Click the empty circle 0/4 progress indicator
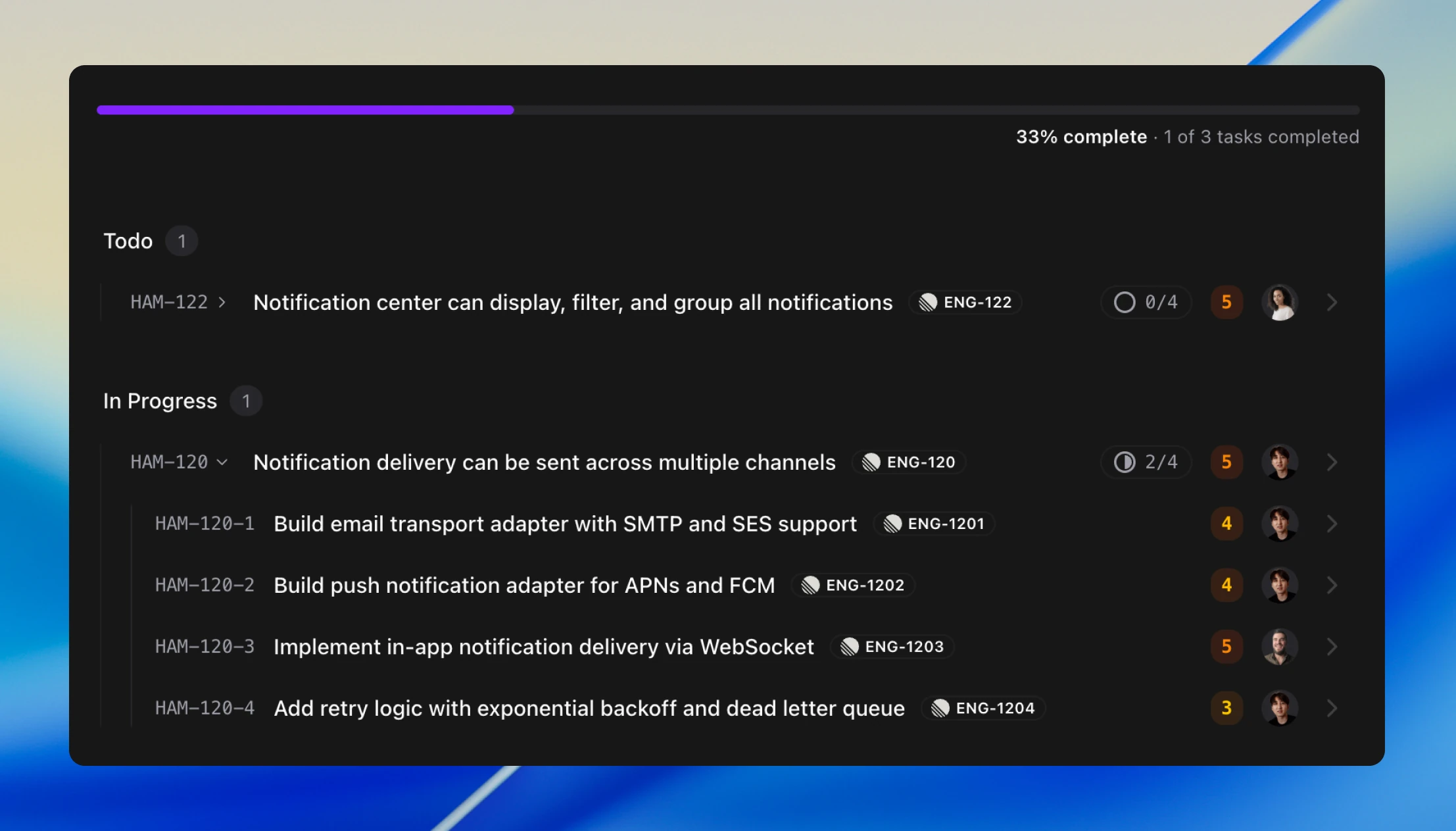This screenshot has width=1456, height=831. point(1145,303)
